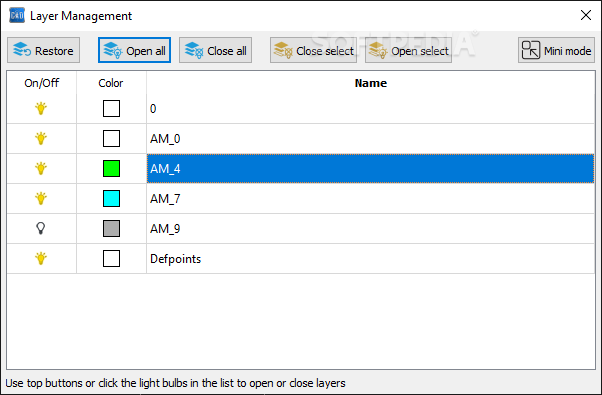Click the AM_0 white color swatch
602x395 pixels.
pyautogui.click(x=111, y=139)
